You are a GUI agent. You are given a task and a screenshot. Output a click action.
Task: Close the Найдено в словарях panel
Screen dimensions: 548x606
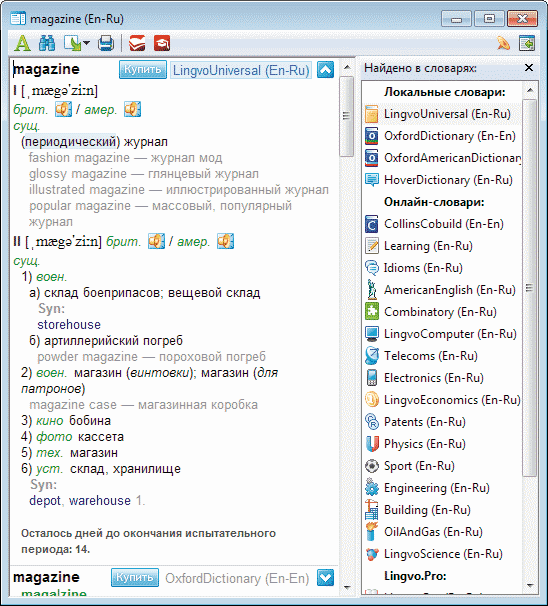[529, 68]
